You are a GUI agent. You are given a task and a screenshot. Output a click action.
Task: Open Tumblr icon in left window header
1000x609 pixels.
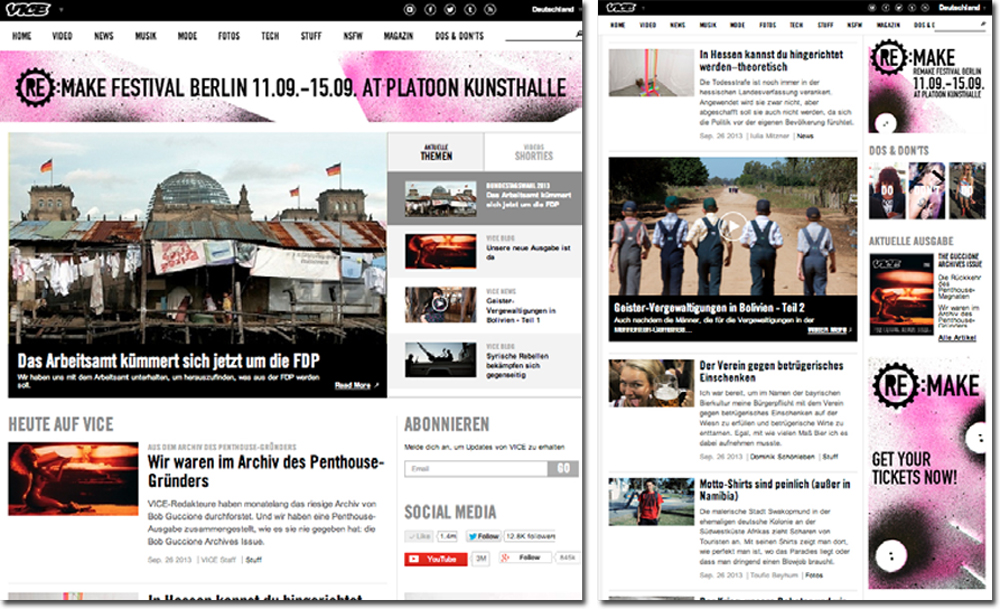470,10
